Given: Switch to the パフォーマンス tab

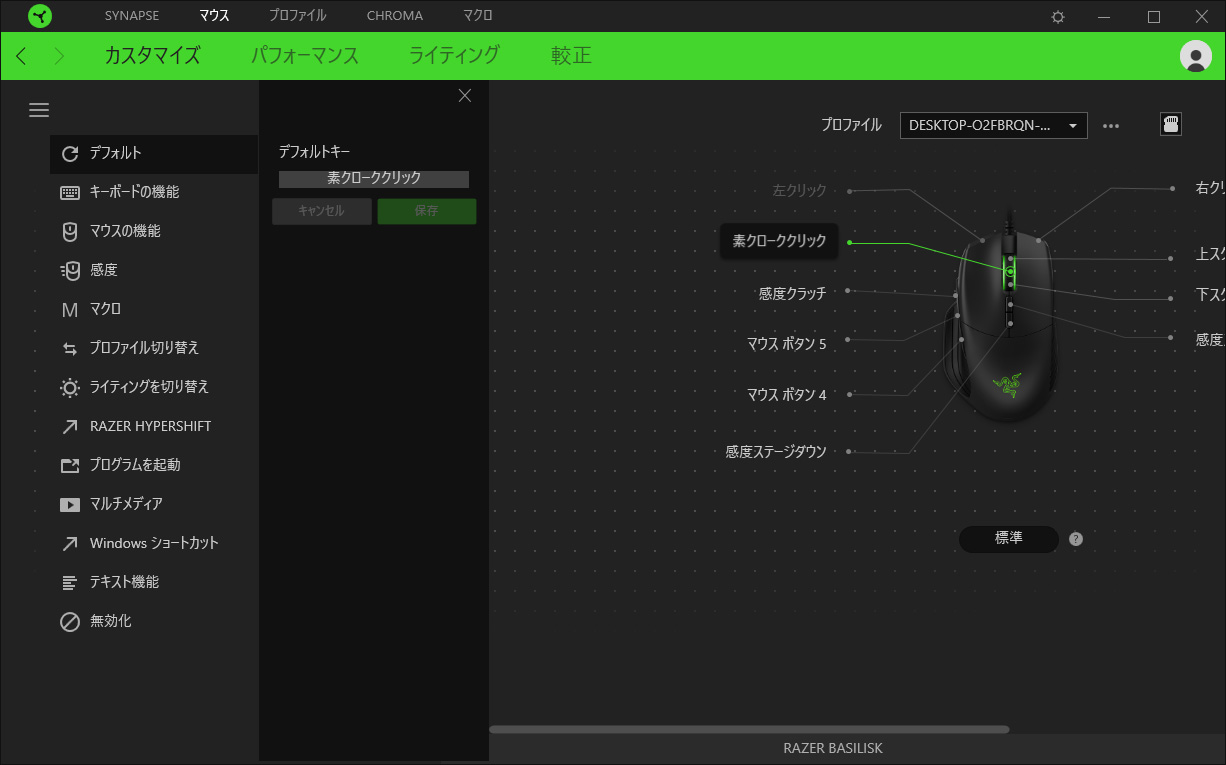Looking at the screenshot, I should 305,56.
